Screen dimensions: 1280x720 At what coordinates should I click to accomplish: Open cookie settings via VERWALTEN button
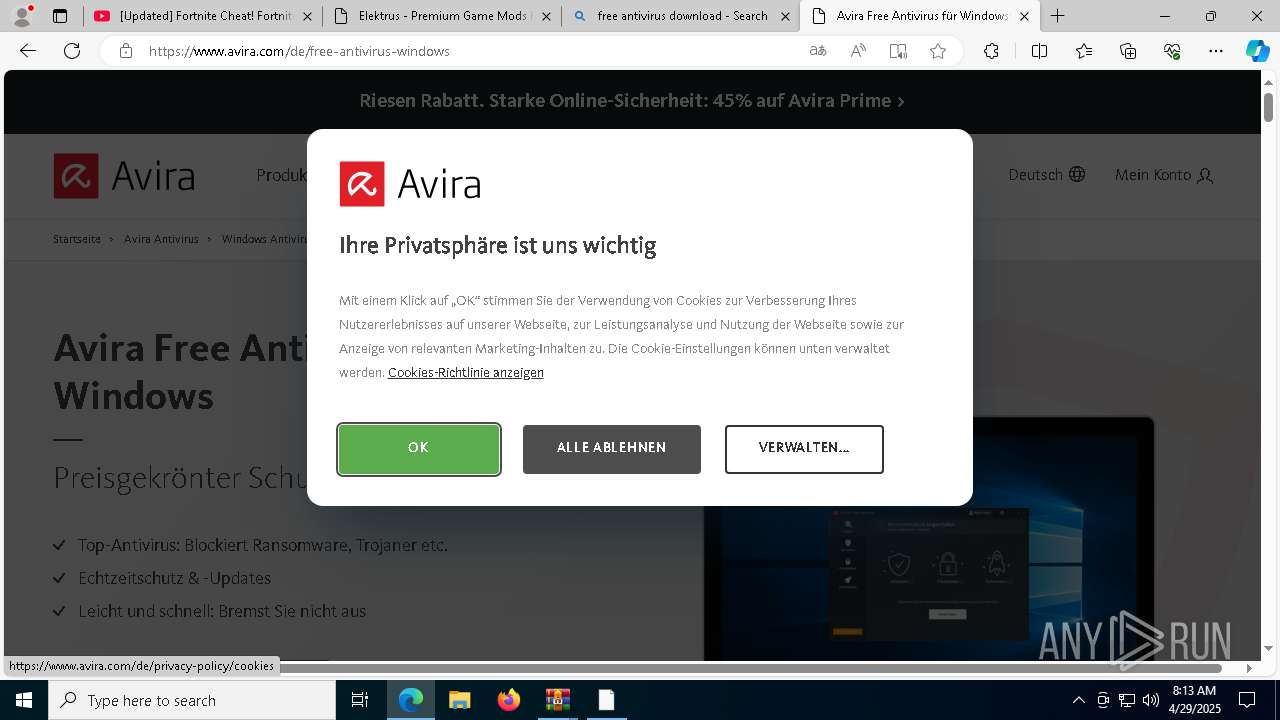804,449
